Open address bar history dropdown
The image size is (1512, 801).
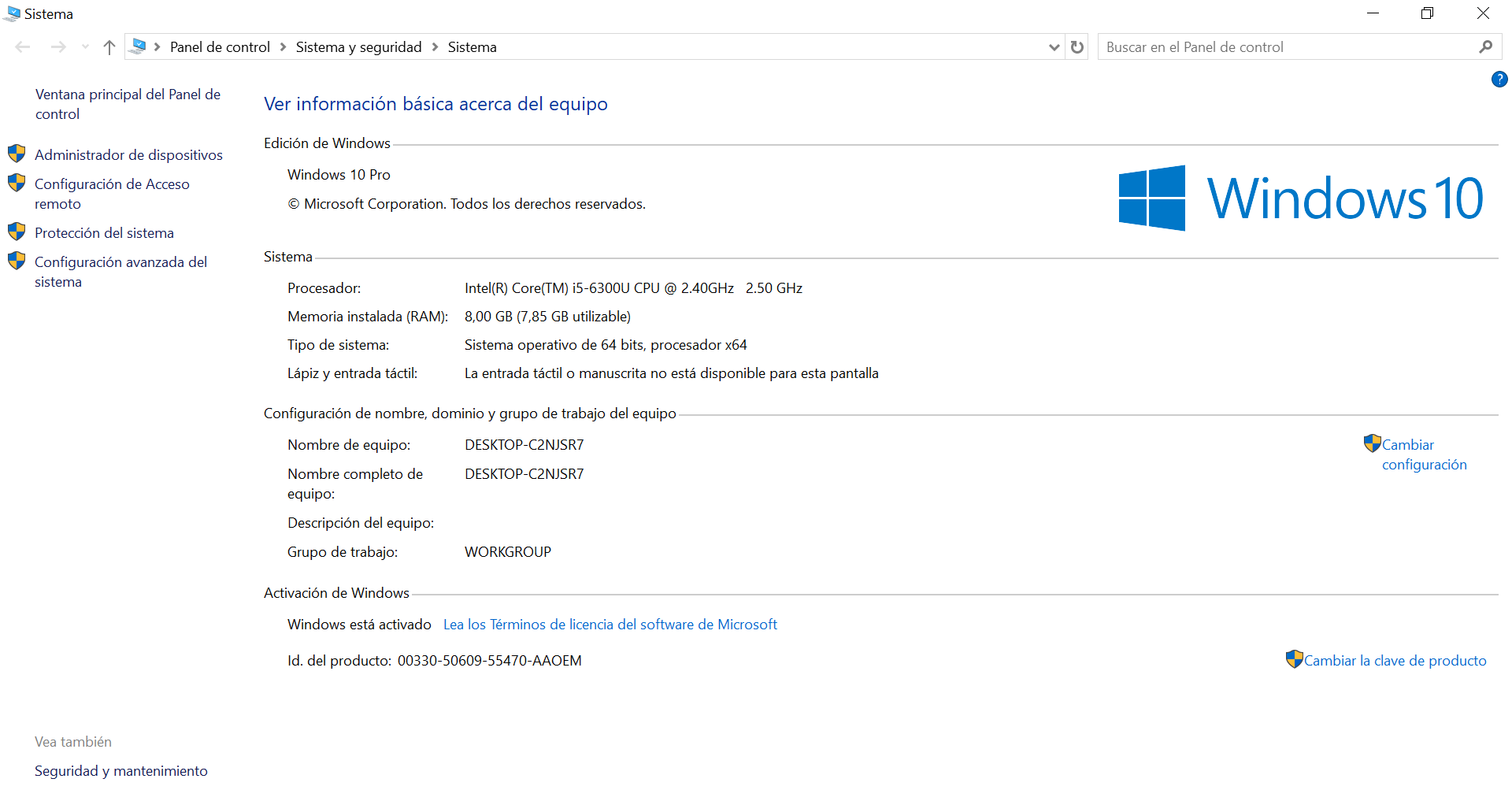point(1054,47)
